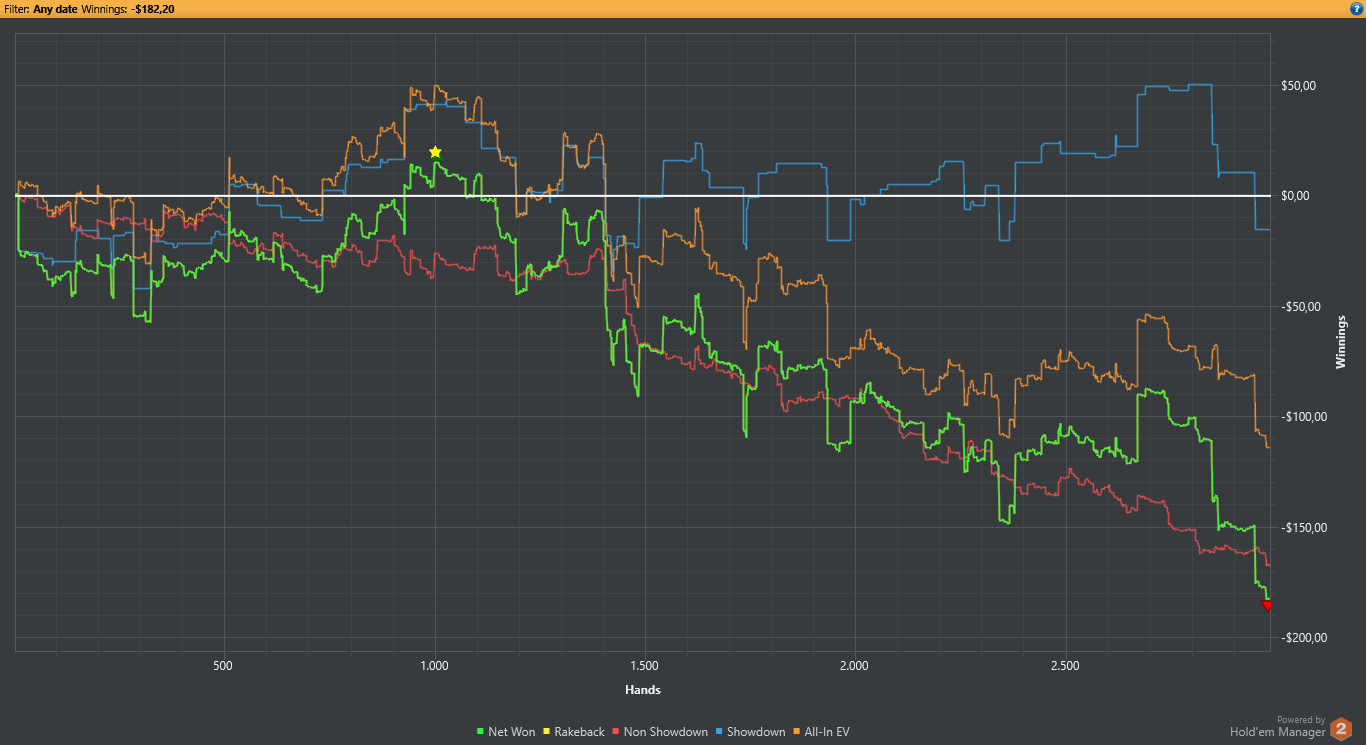Click the "-$200,00" y-axis label
The height and width of the screenshot is (745, 1366).
[1302, 638]
